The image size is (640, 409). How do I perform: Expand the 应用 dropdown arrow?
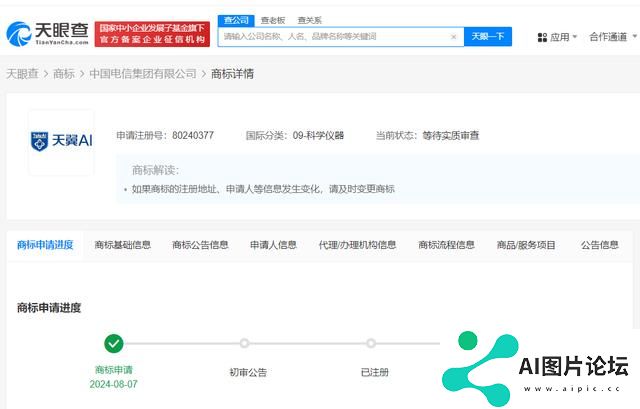pos(575,37)
